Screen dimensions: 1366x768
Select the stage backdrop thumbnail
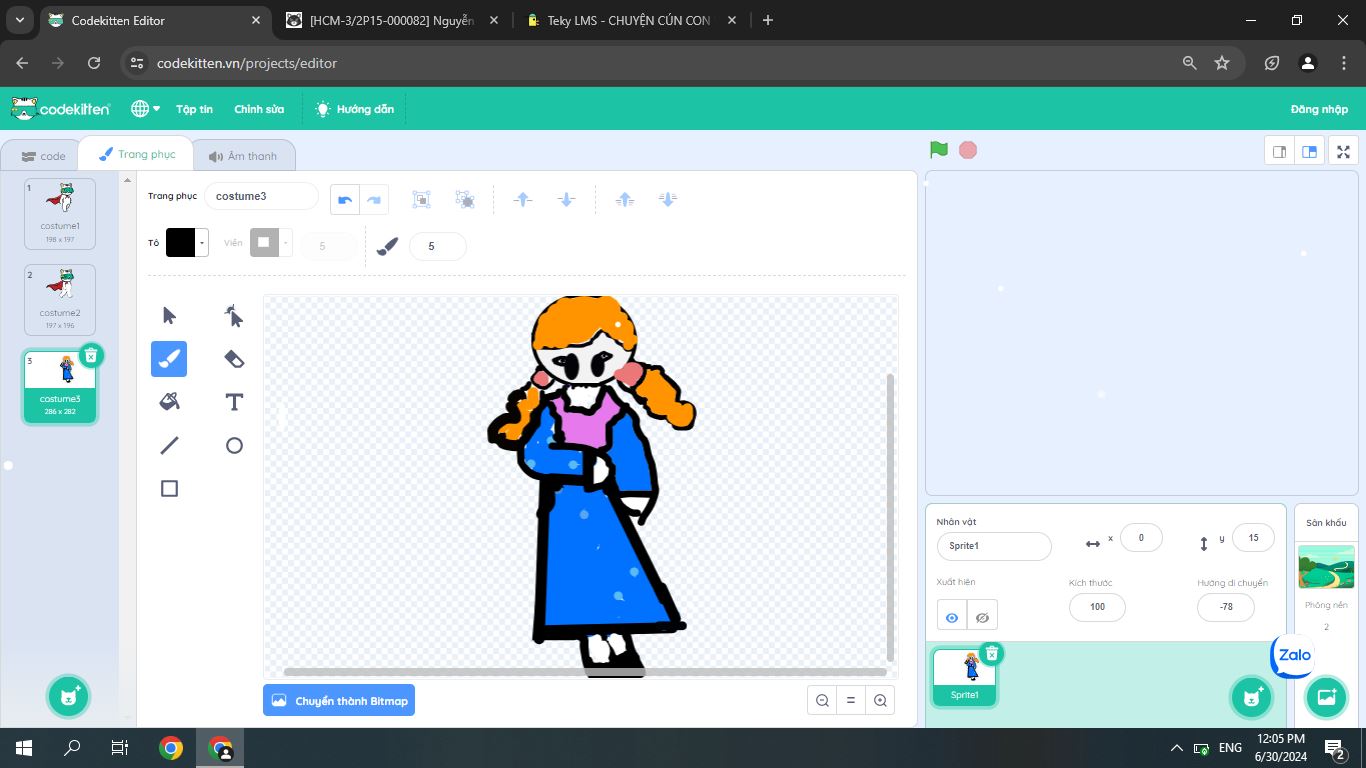point(1326,567)
